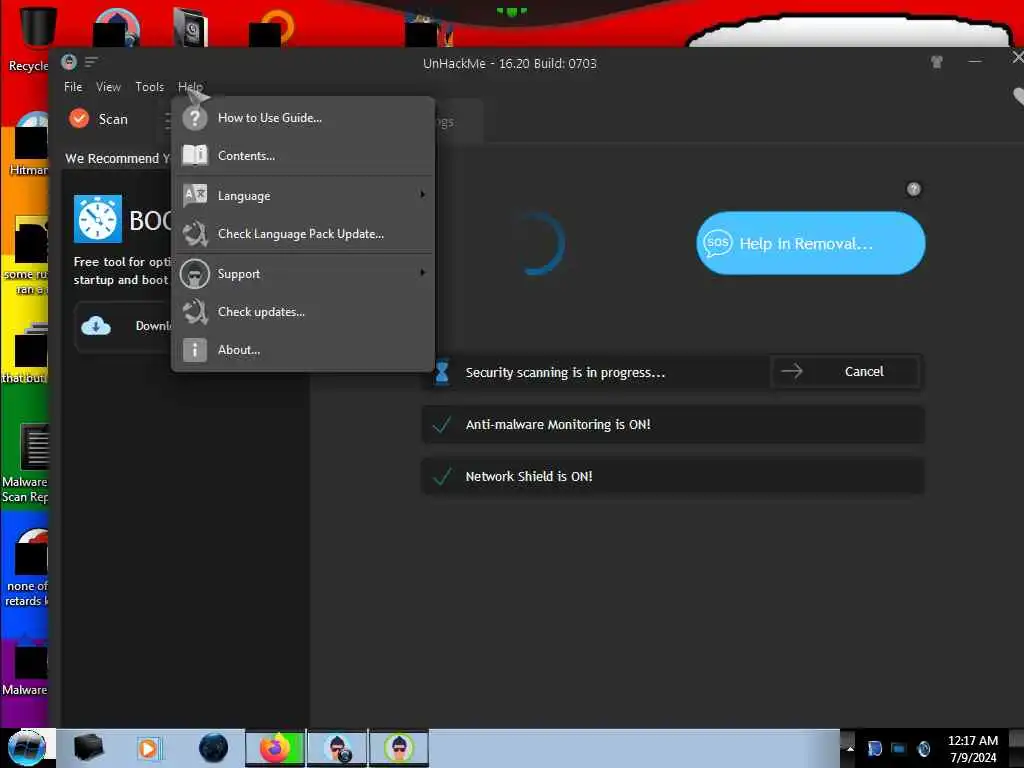
Task: Click Security scanning is in progress text
Action: click(565, 372)
